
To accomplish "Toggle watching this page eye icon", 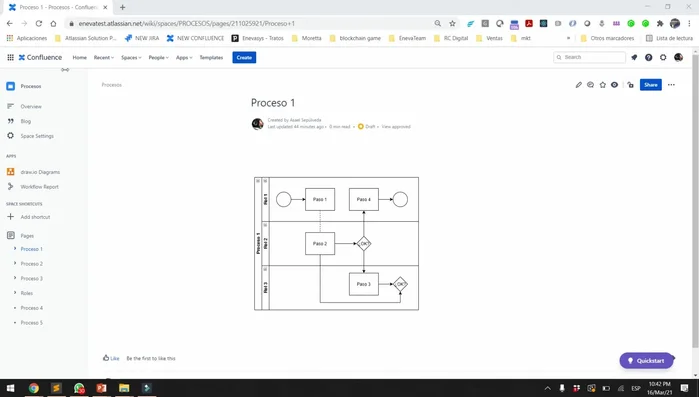I will (x=614, y=85).
